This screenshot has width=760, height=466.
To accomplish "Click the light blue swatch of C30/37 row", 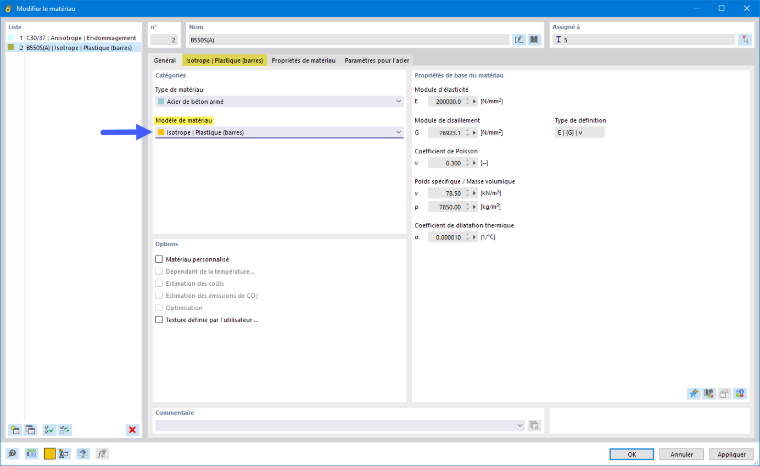I will (11, 37).
